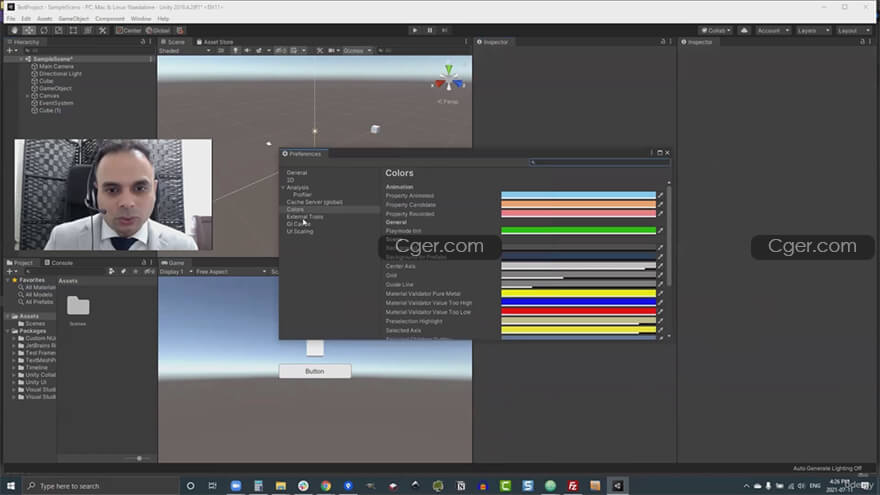
Task: Pick color with Property Candidate eyedropper
Action: pyautogui.click(x=661, y=205)
